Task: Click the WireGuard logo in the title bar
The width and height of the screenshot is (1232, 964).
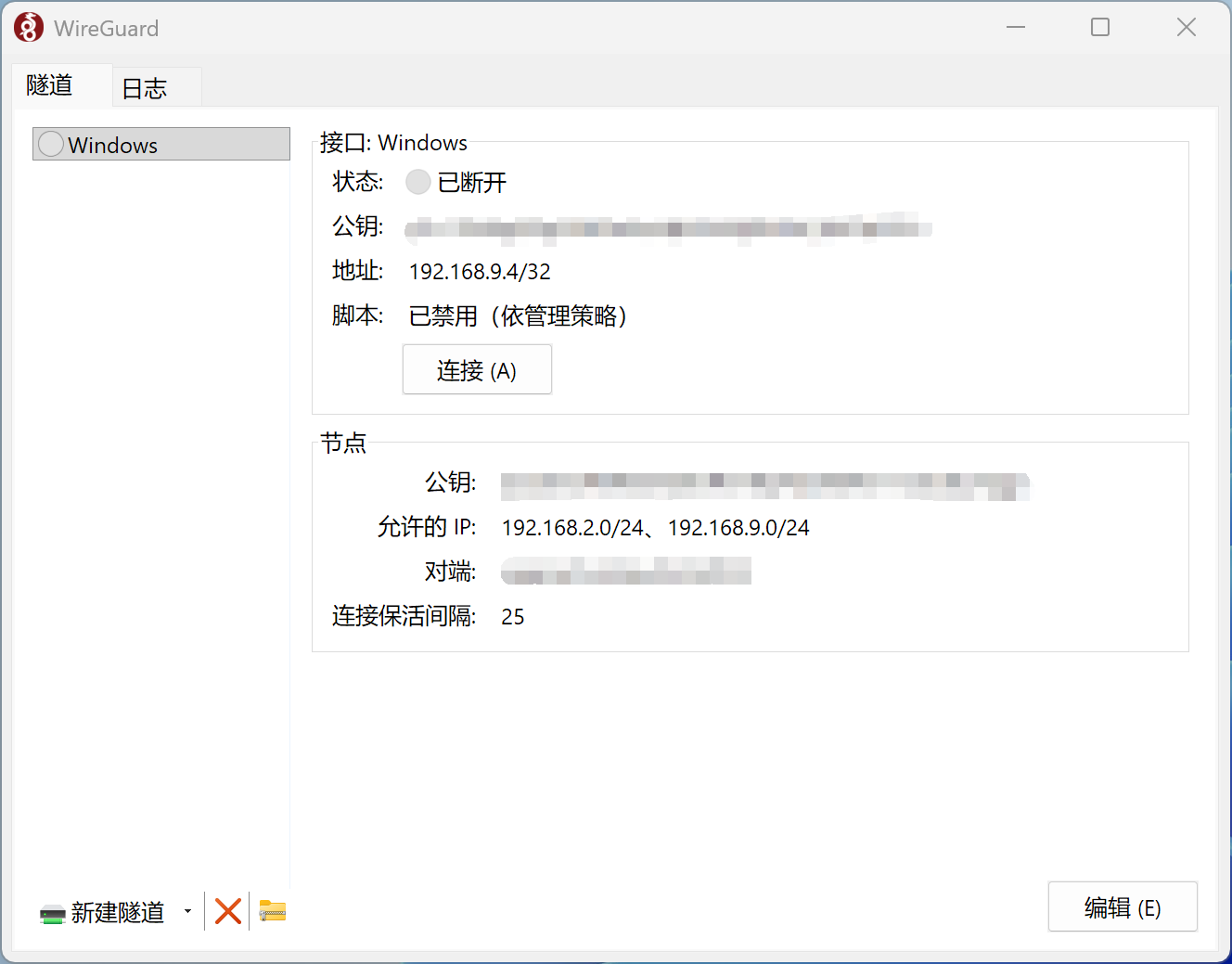Action: 28,27
